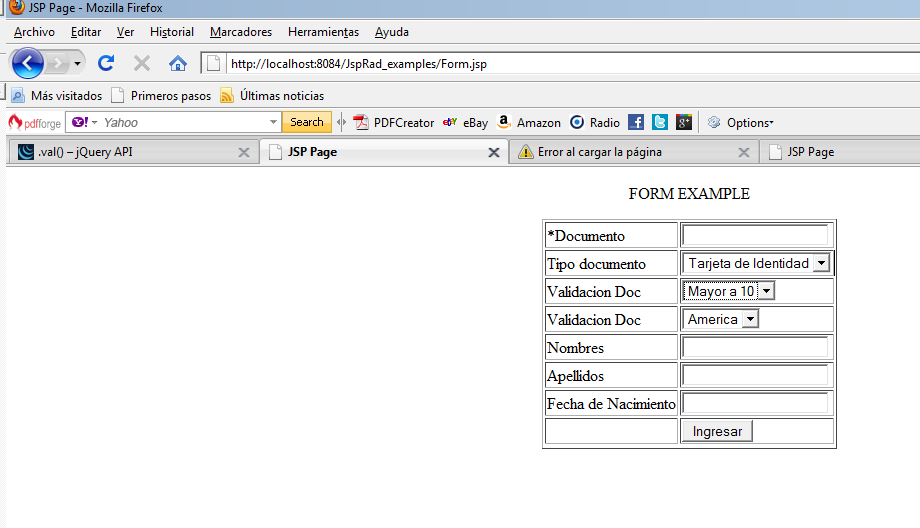The width and height of the screenshot is (920, 528).
Task: Click the browser Back arrow button
Action: [27, 63]
